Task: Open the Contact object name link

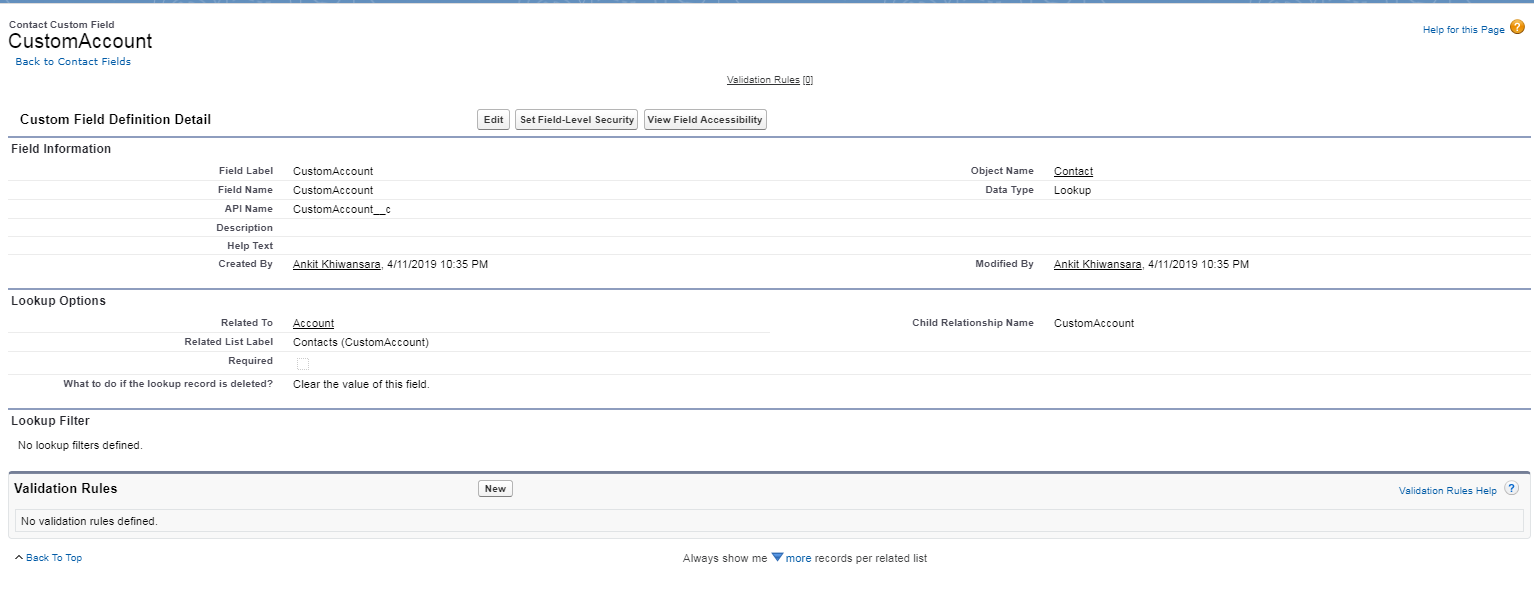Action: point(1072,171)
